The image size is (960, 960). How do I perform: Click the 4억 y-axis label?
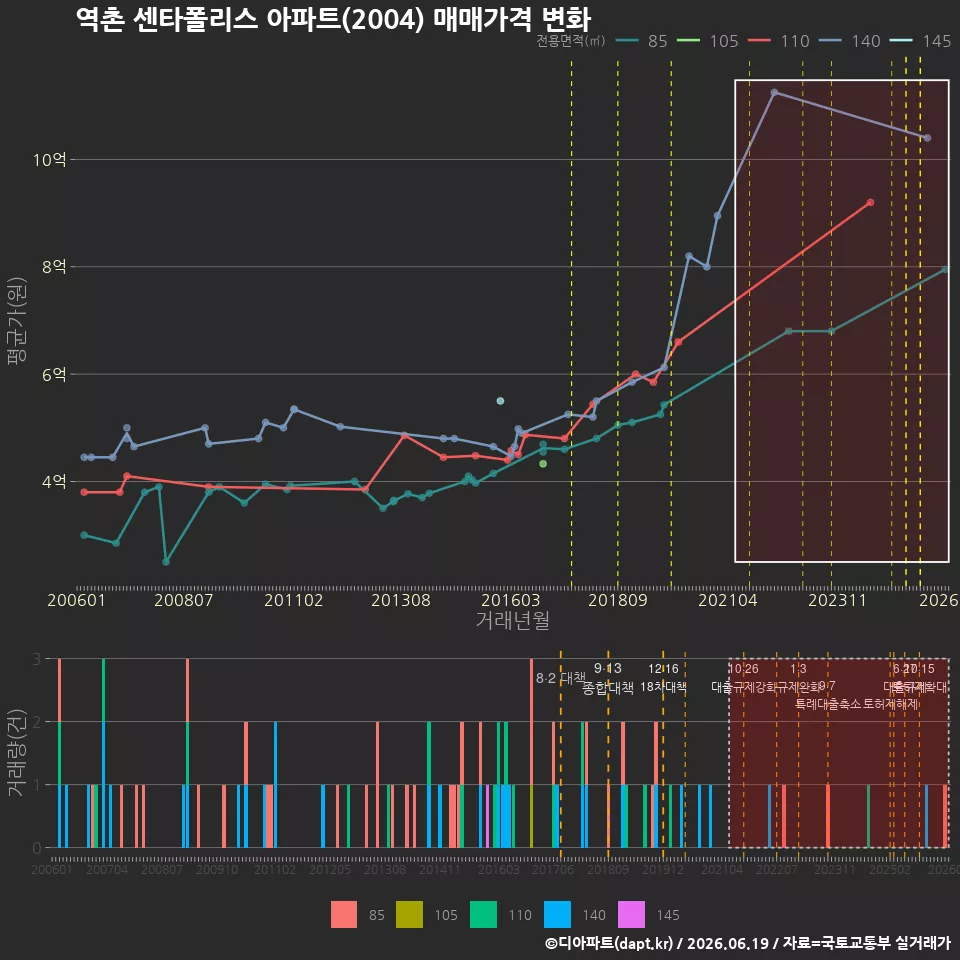point(54,482)
